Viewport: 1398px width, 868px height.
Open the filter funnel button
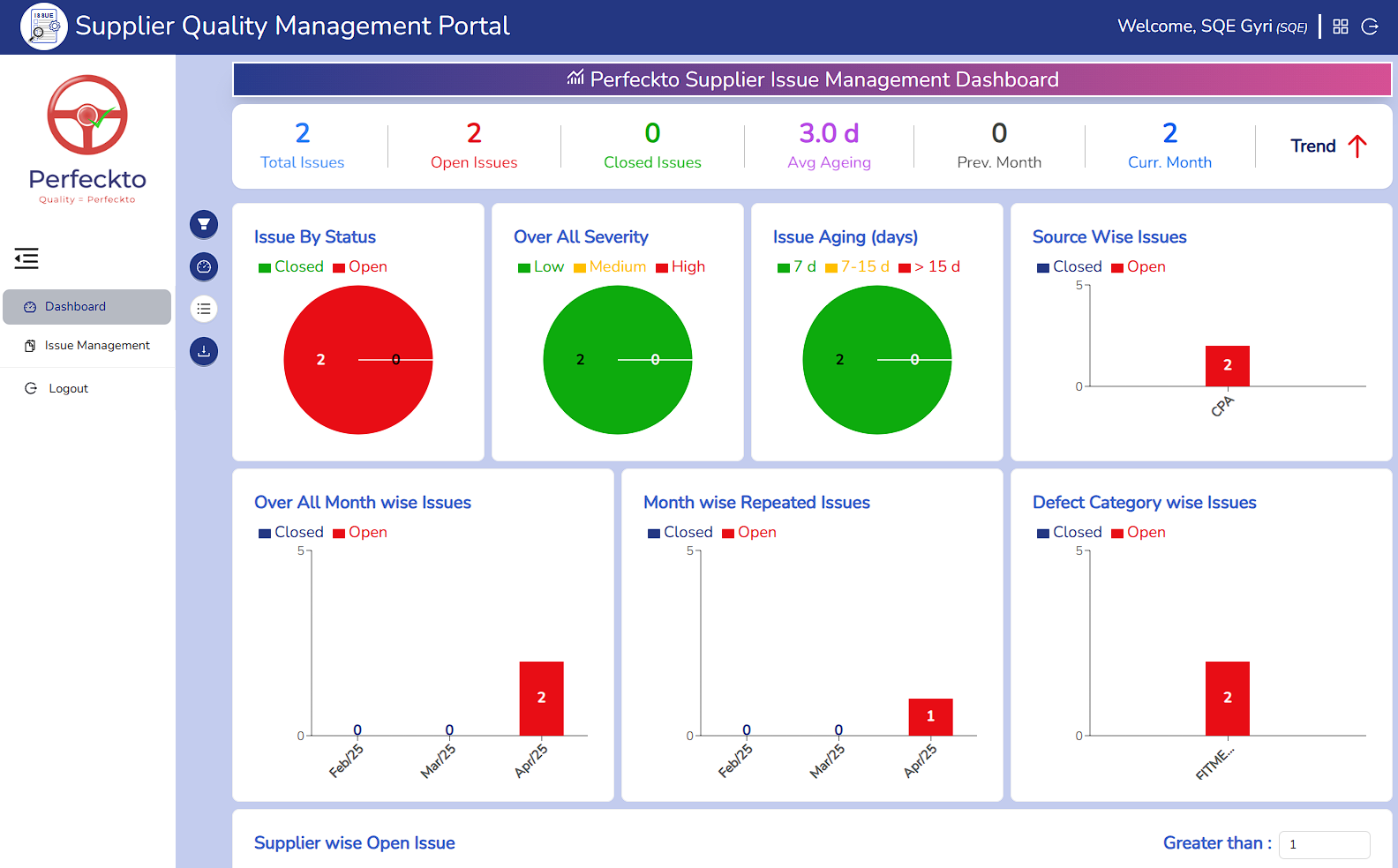(x=204, y=224)
